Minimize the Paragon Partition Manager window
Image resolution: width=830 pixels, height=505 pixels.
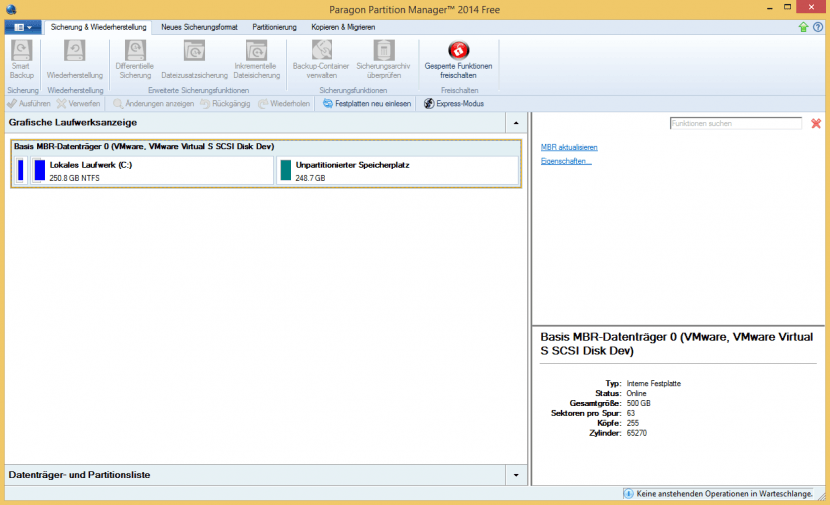(x=769, y=8)
